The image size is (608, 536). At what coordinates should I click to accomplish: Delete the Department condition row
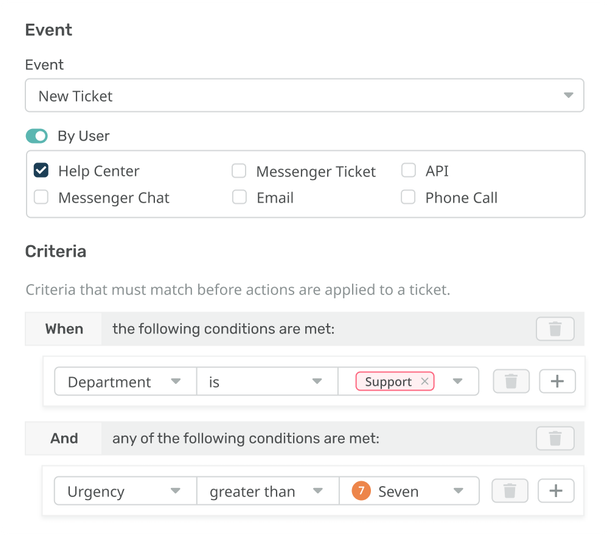pyautogui.click(x=510, y=381)
